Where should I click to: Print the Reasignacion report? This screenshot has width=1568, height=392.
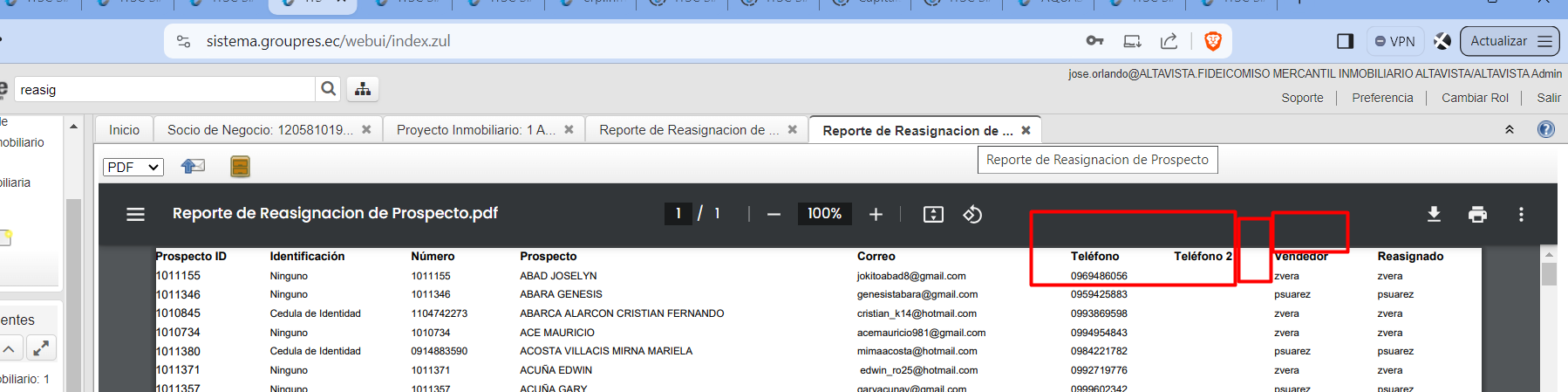point(1477,214)
